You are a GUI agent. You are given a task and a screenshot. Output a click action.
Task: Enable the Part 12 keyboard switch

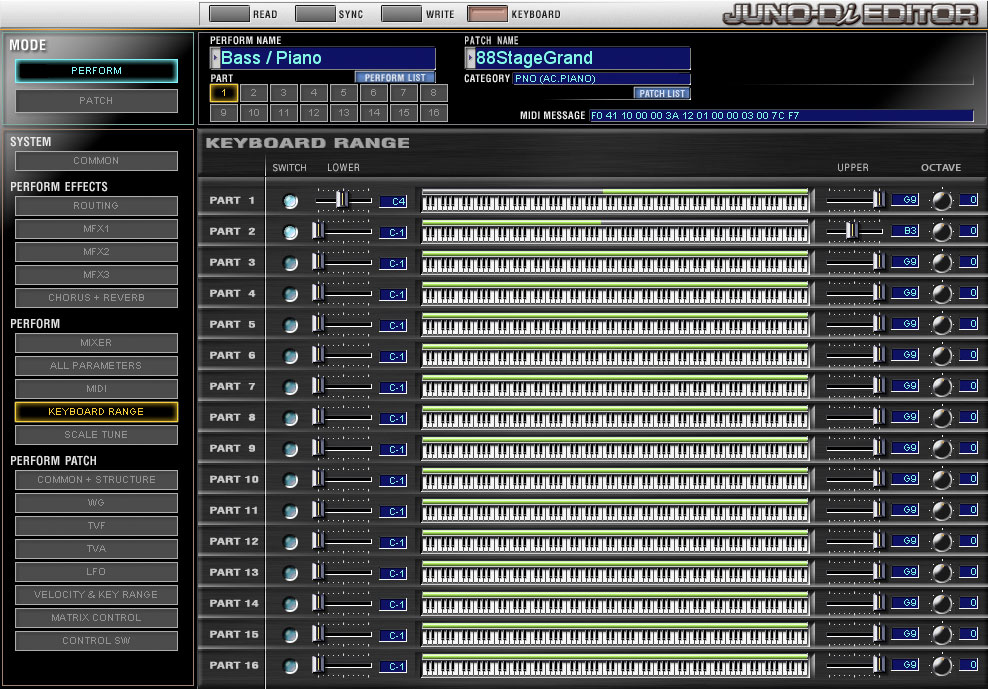290,542
